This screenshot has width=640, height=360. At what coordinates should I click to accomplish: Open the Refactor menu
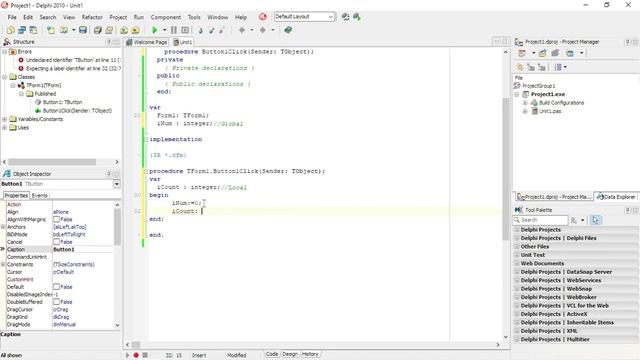(x=92, y=17)
